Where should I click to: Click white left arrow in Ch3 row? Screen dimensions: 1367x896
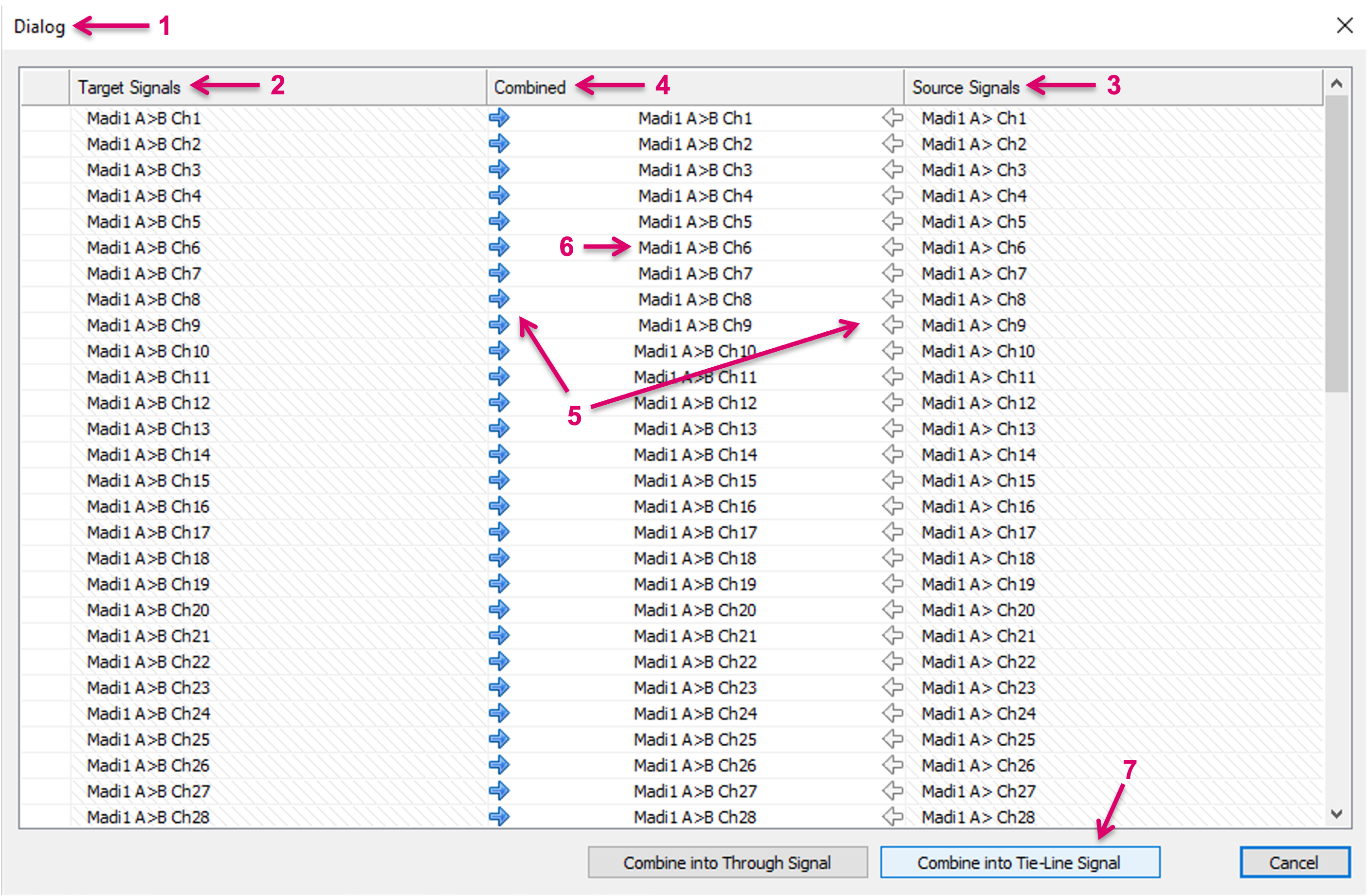coord(893,169)
